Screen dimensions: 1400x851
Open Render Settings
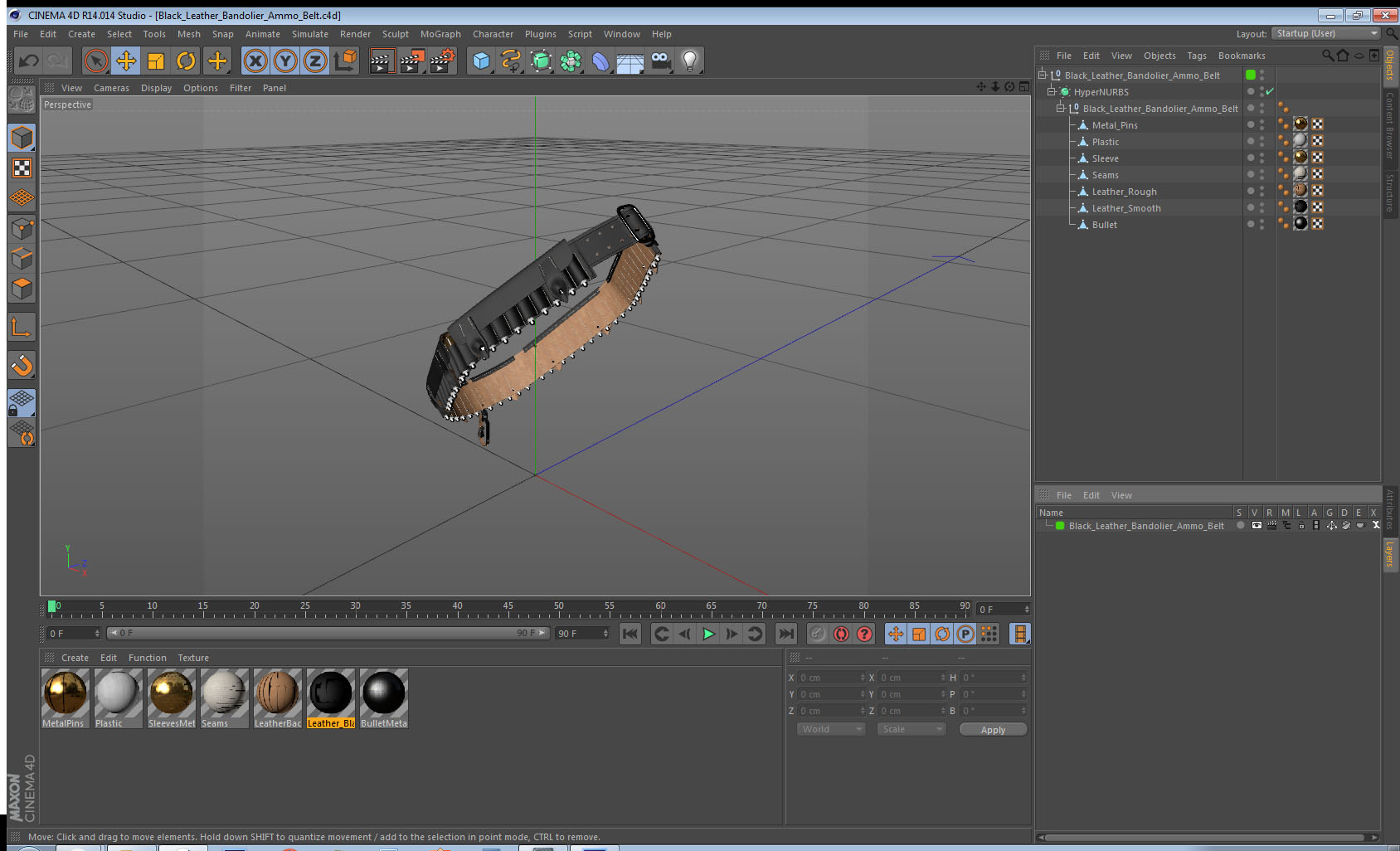[x=442, y=61]
